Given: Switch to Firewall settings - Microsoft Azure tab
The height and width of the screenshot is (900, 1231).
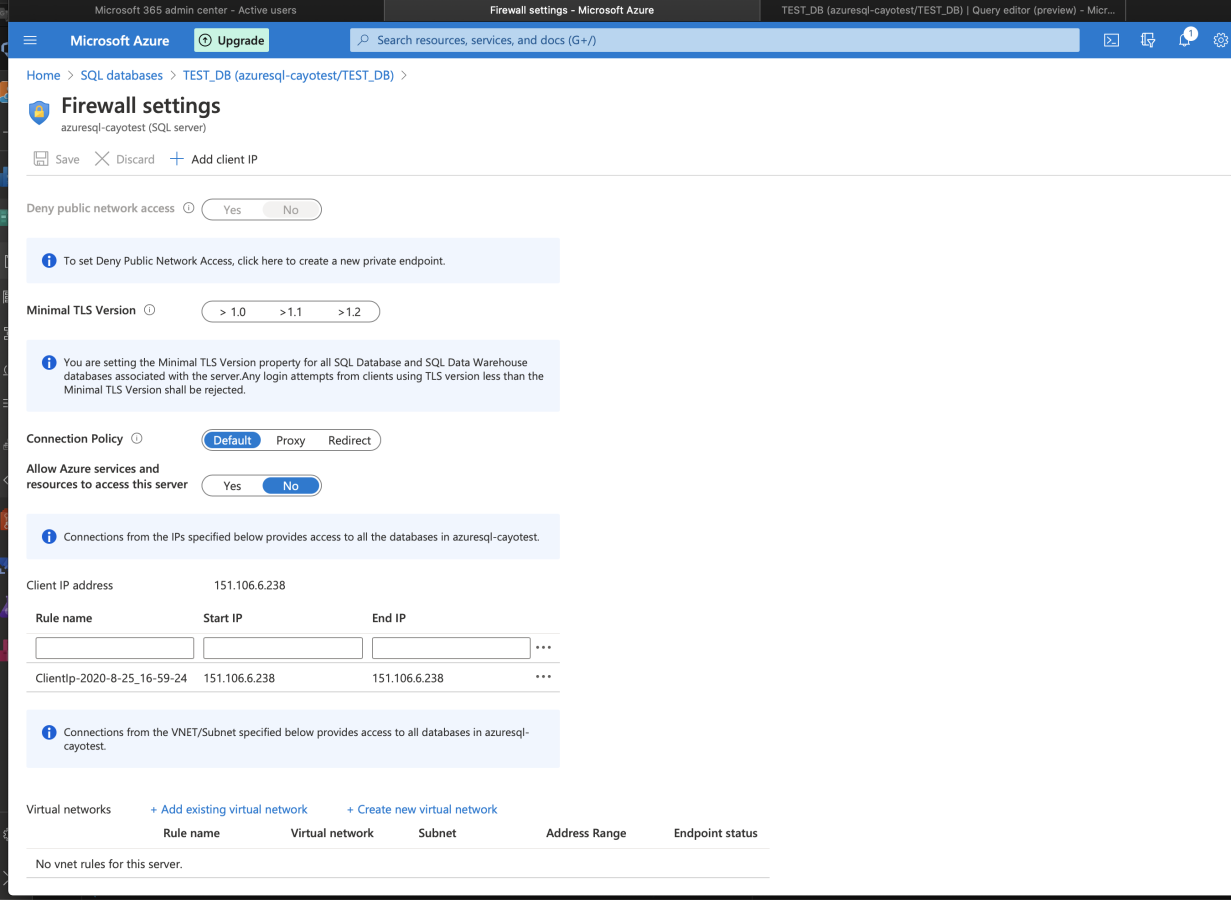Looking at the screenshot, I should point(572,10).
